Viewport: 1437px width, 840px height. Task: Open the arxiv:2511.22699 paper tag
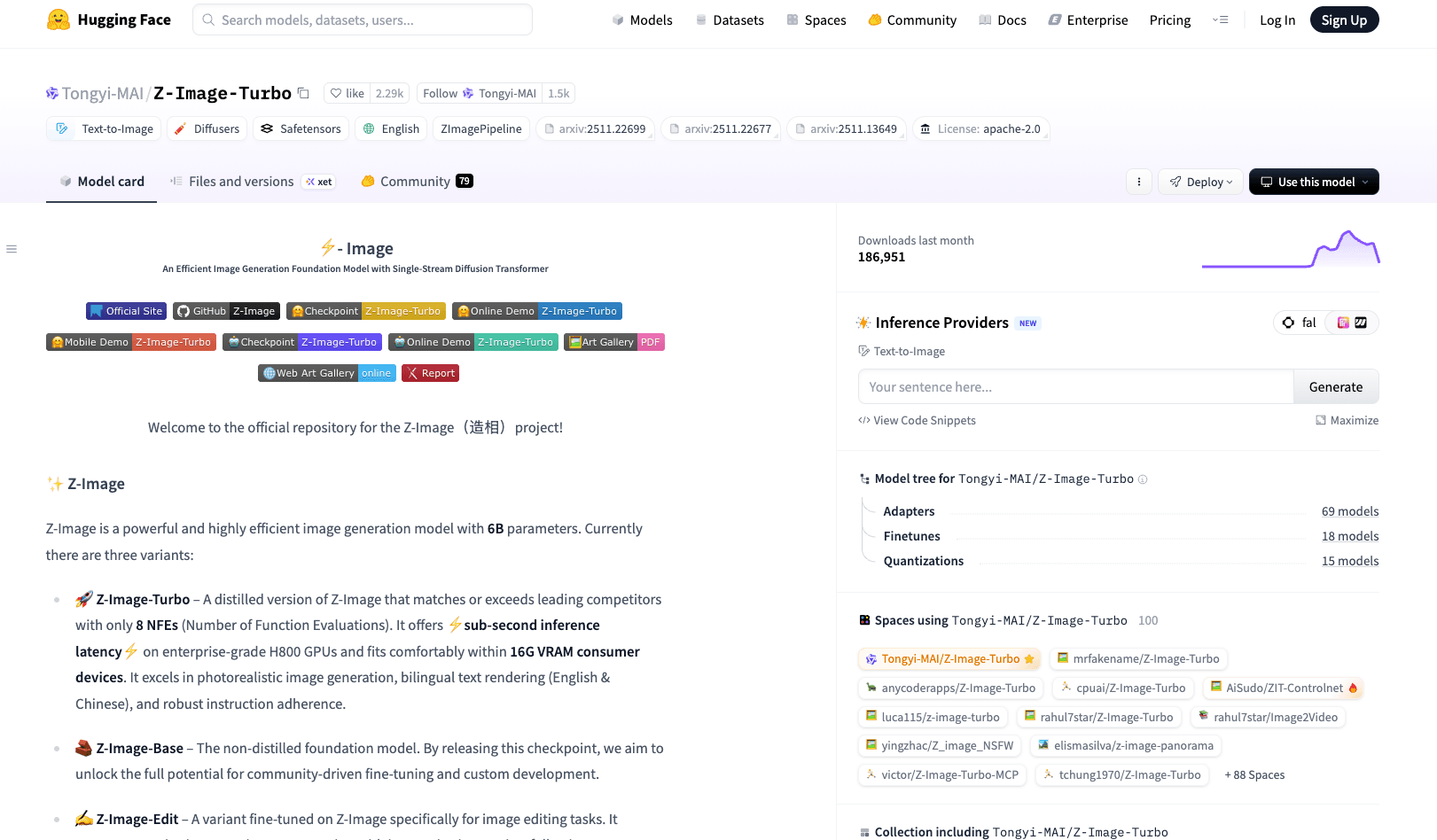tap(595, 128)
